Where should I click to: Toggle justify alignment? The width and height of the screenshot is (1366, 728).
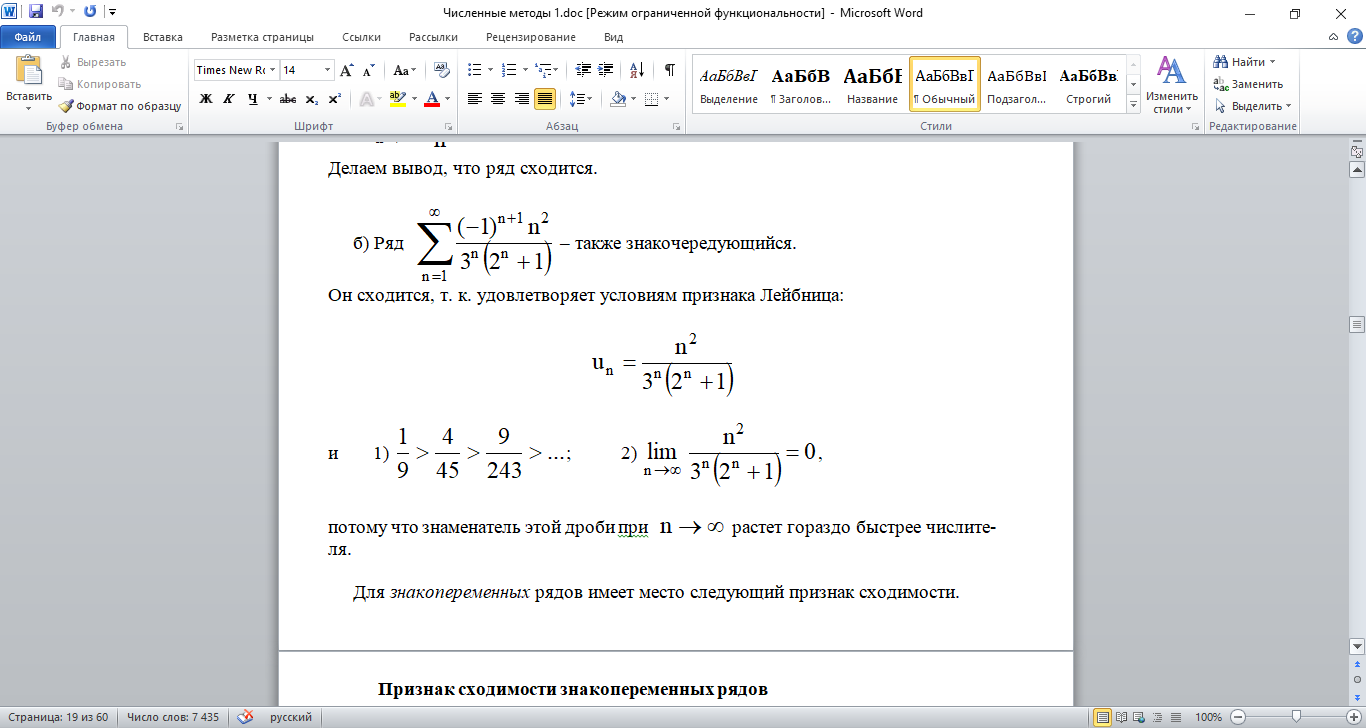[x=545, y=99]
